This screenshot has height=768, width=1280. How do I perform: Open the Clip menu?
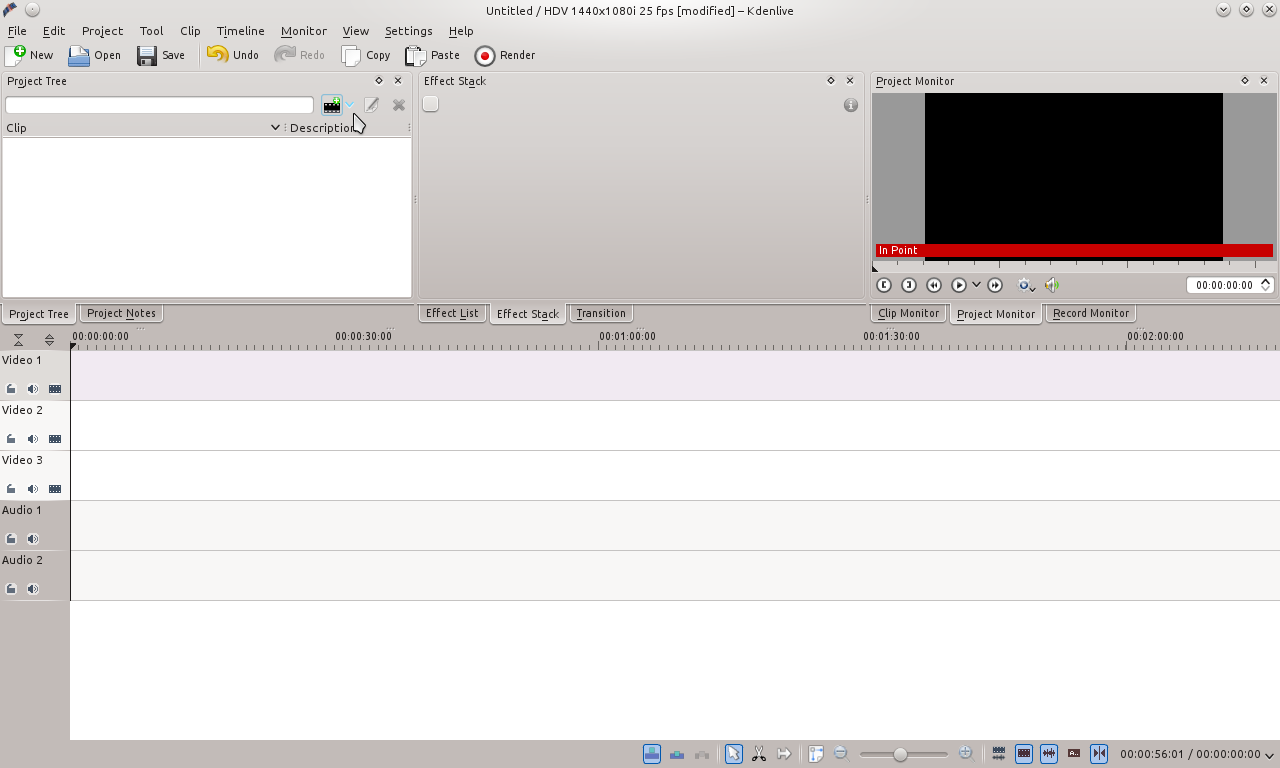[190, 31]
